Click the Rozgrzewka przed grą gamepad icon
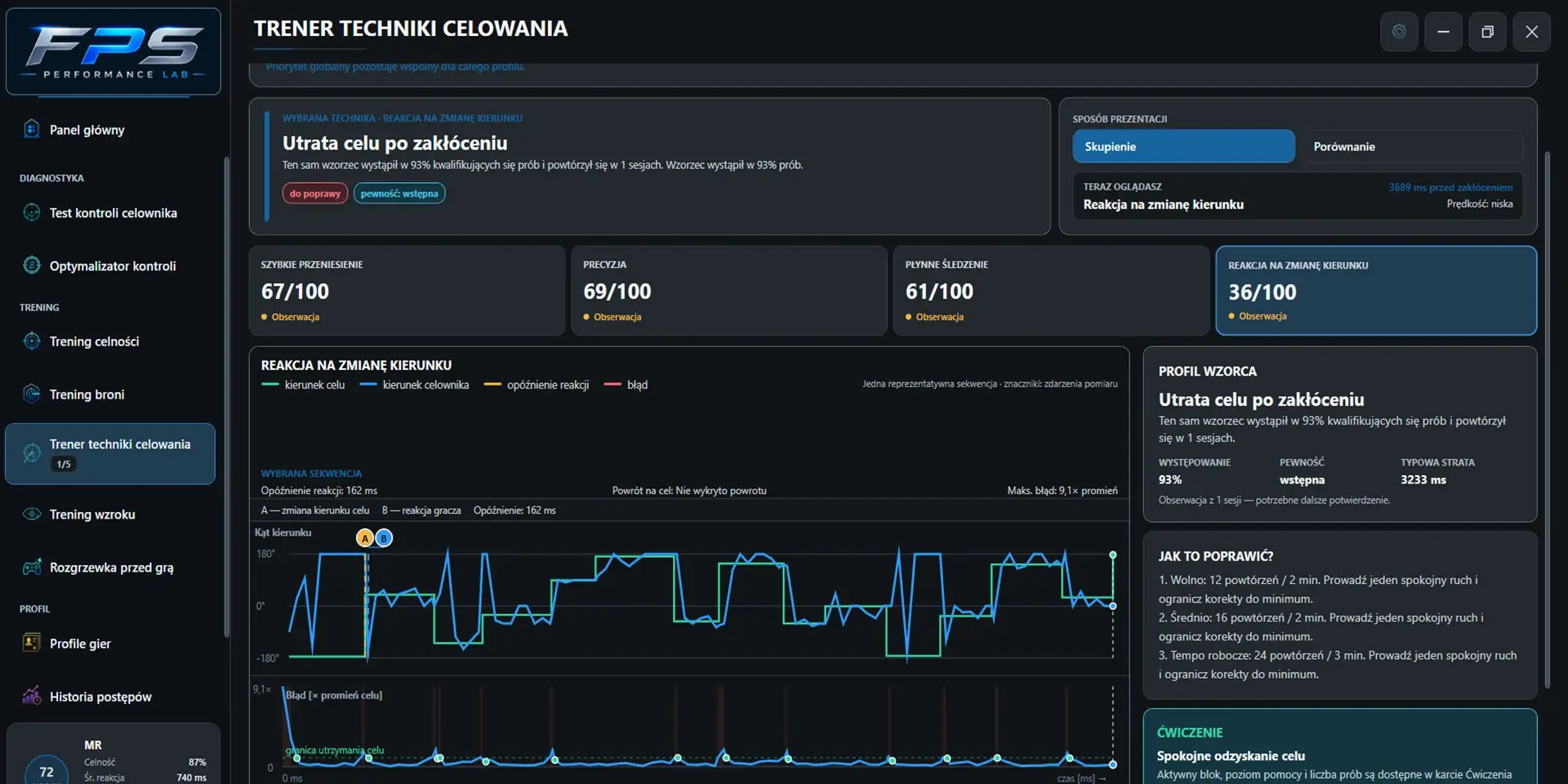This screenshot has height=784, width=1568. (31, 567)
